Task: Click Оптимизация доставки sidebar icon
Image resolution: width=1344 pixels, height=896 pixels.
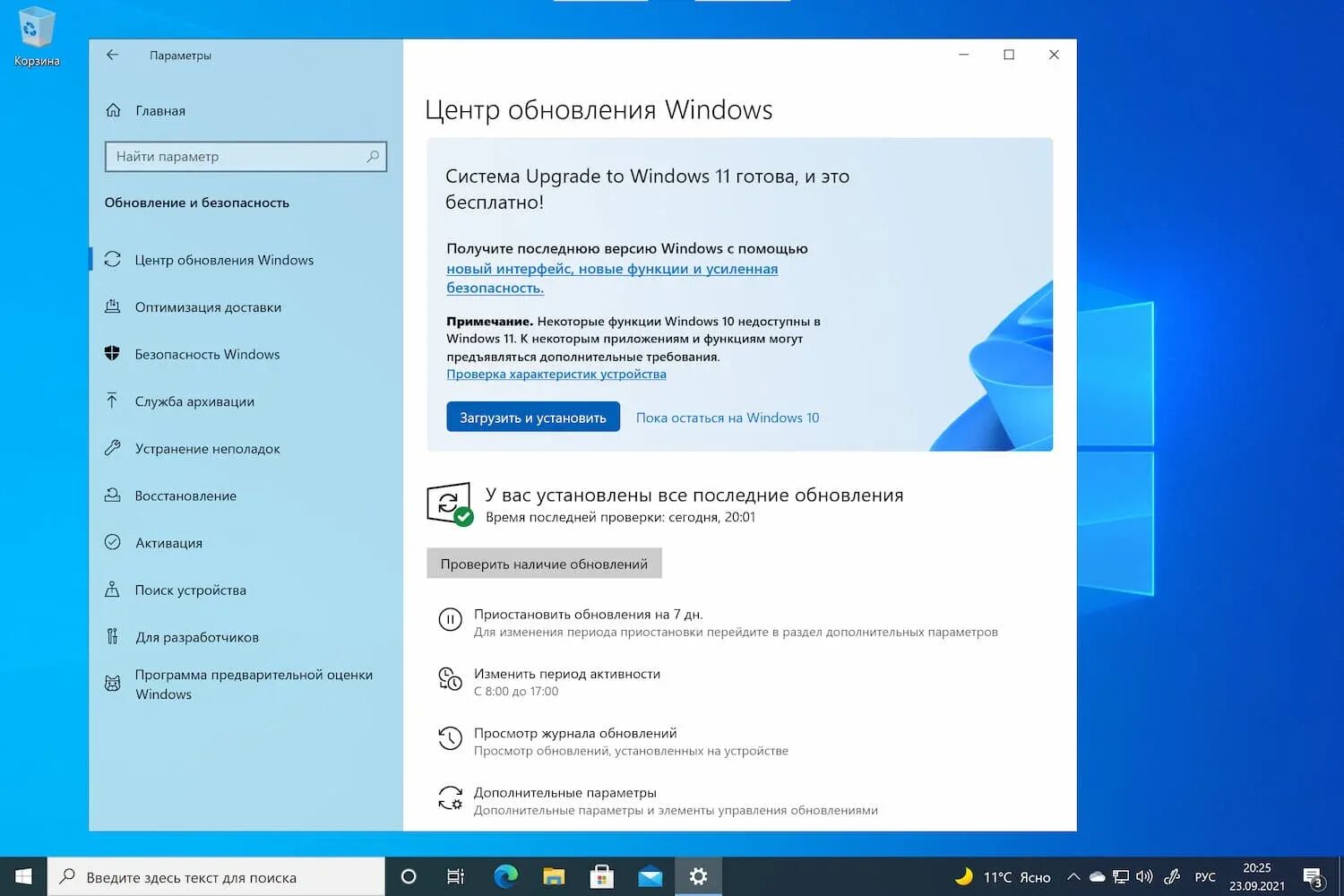Action: click(x=112, y=306)
